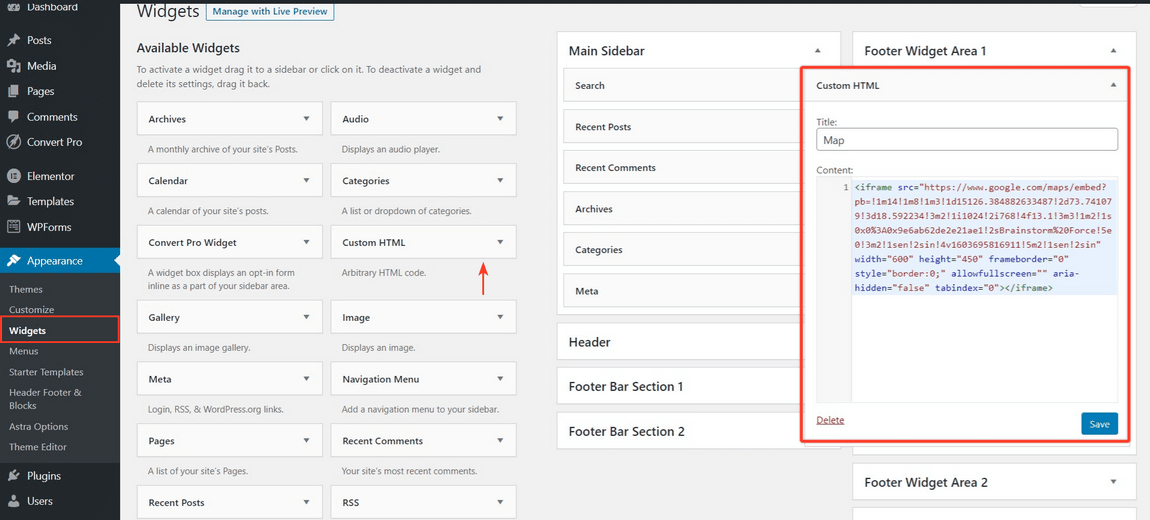Click 'Displays an audio player.' description
The image size is (1150, 520).
pyautogui.click(x=391, y=150)
